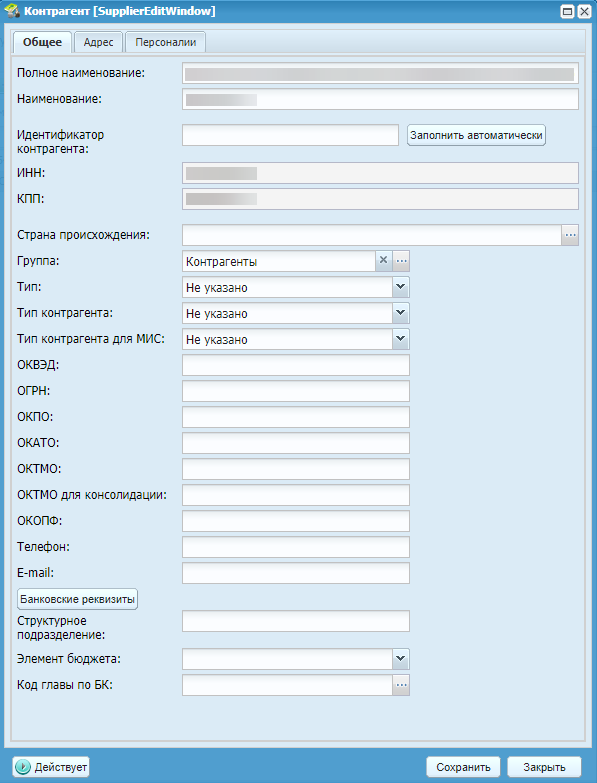Toggle the Действует status button
This screenshot has width=597, height=783.
51,767
